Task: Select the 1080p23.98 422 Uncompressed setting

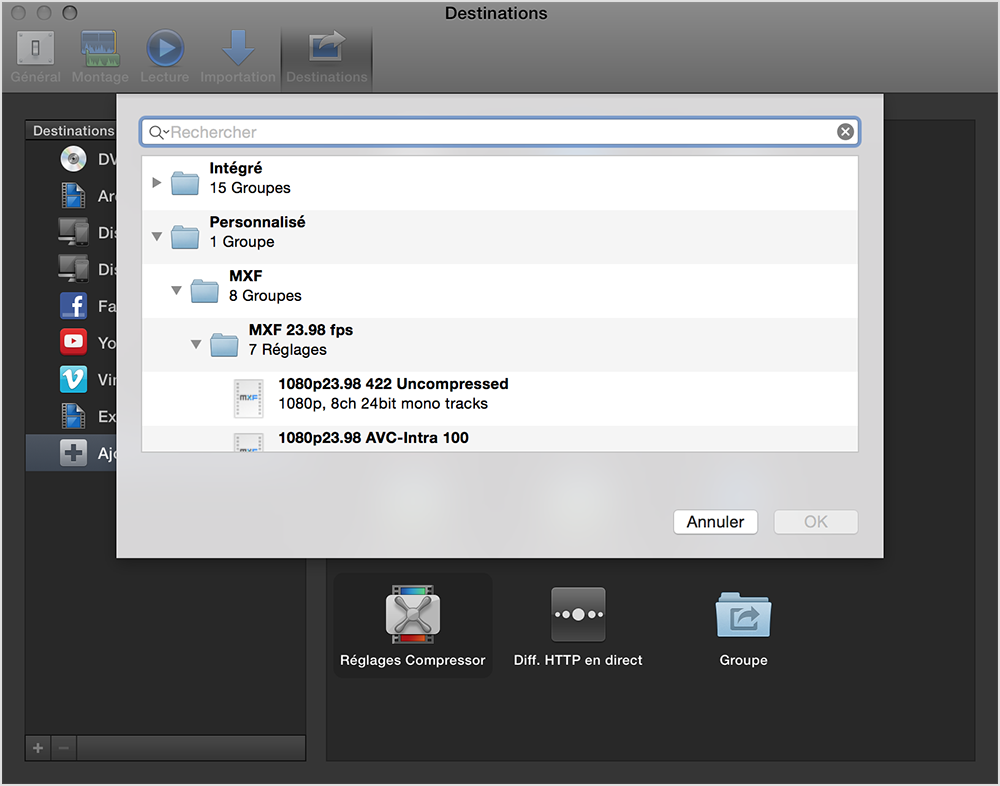Action: coord(393,392)
